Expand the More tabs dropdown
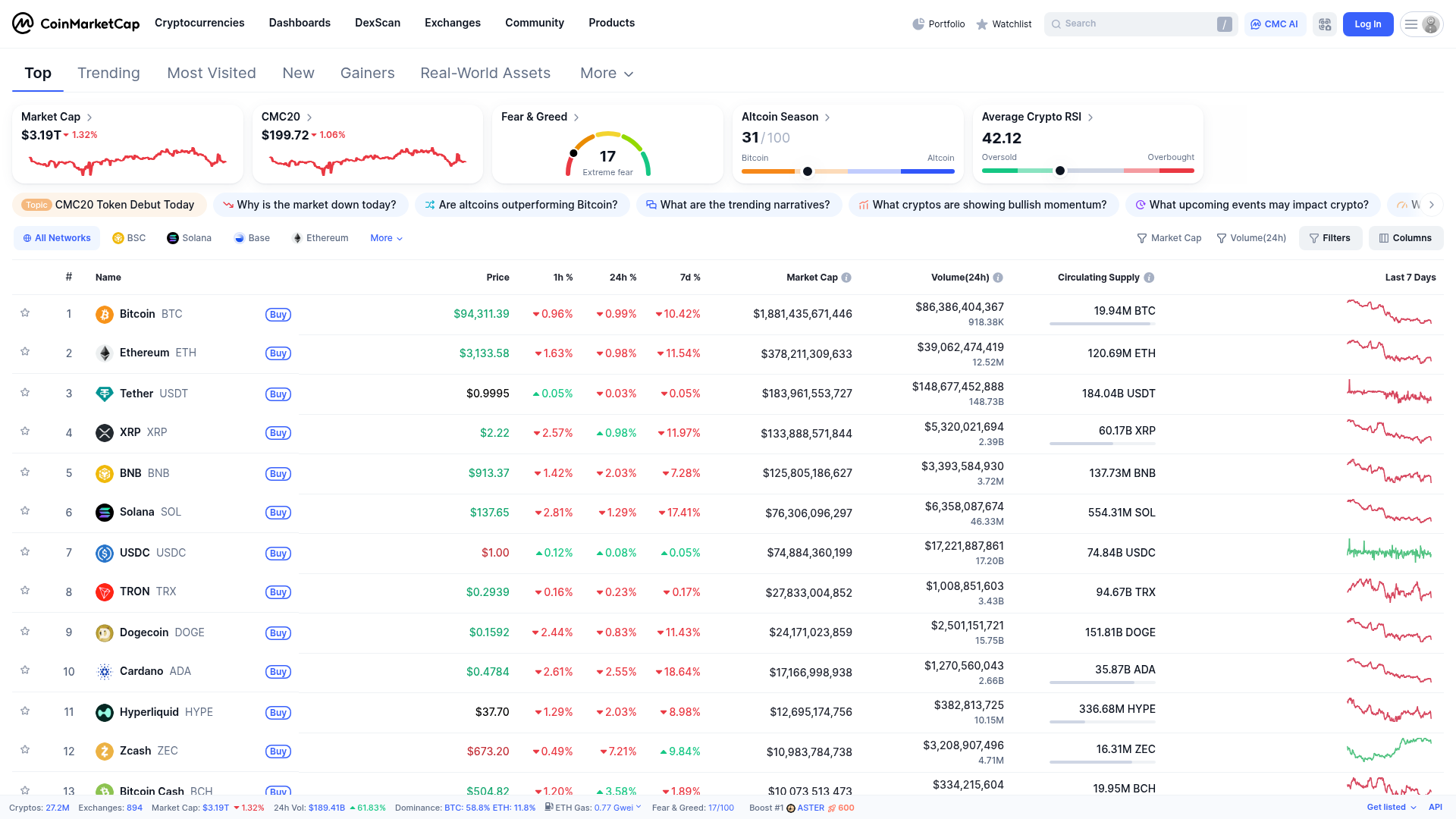The width and height of the screenshot is (1456, 819). pos(607,74)
